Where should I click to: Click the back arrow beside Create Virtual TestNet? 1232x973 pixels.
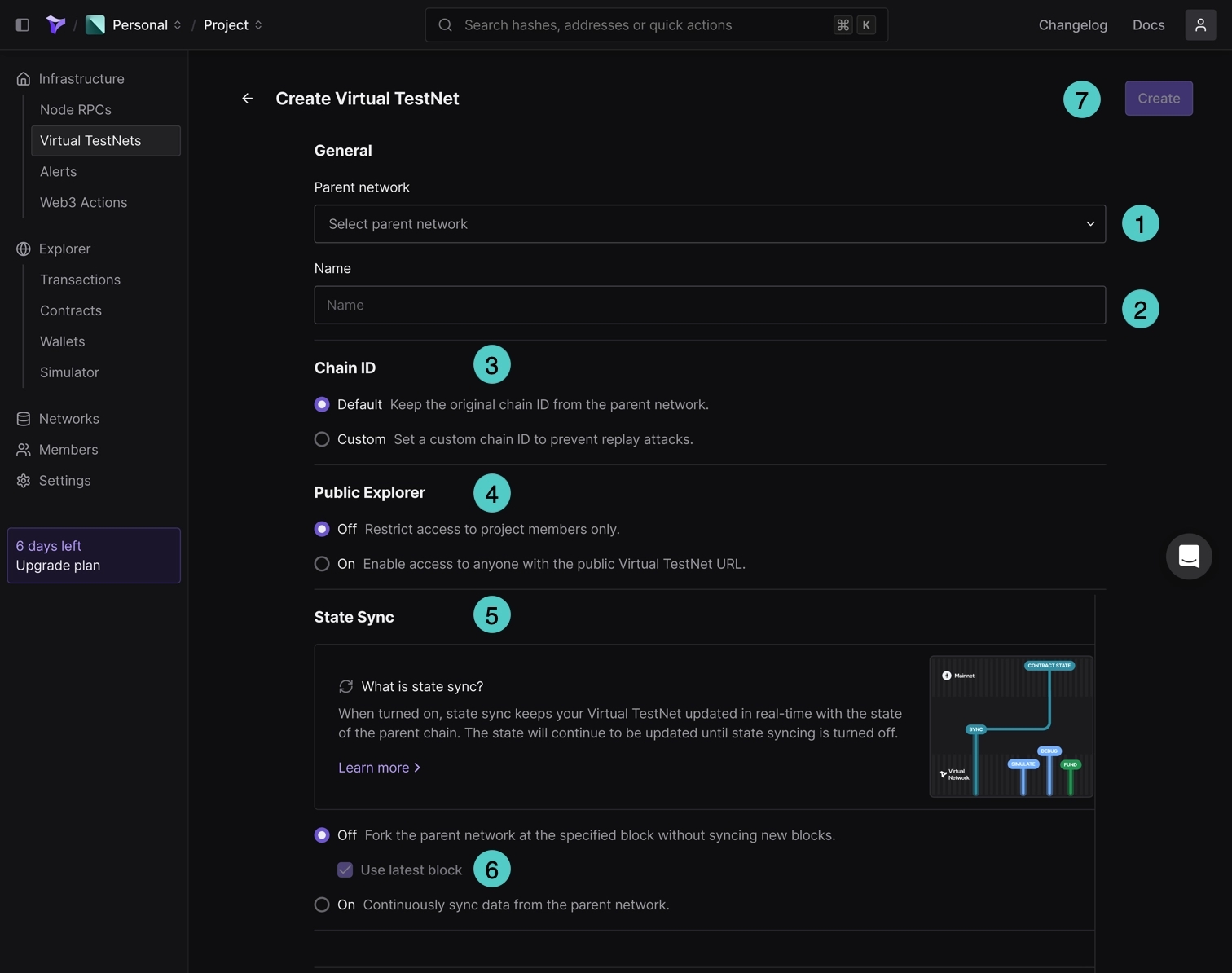pyautogui.click(x=248, y=99)
